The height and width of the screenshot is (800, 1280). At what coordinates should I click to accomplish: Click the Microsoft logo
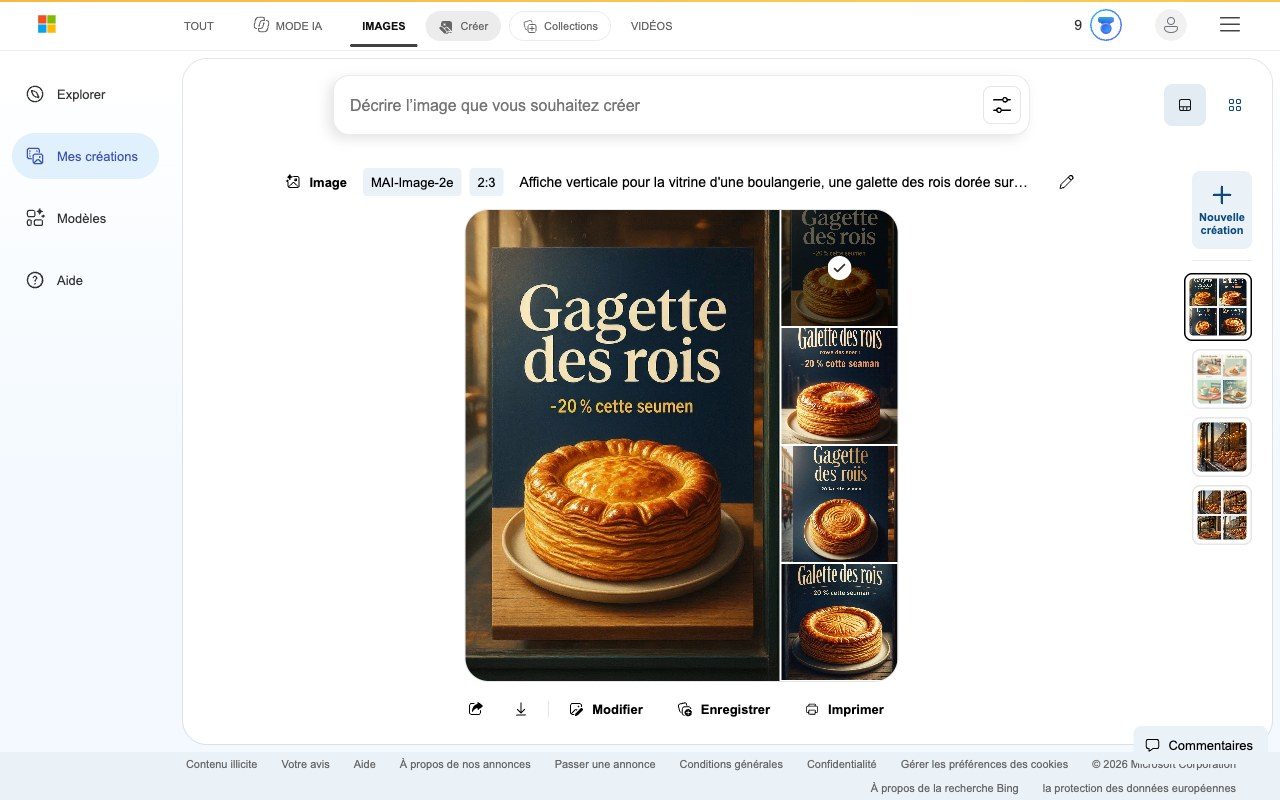point(47,25)
